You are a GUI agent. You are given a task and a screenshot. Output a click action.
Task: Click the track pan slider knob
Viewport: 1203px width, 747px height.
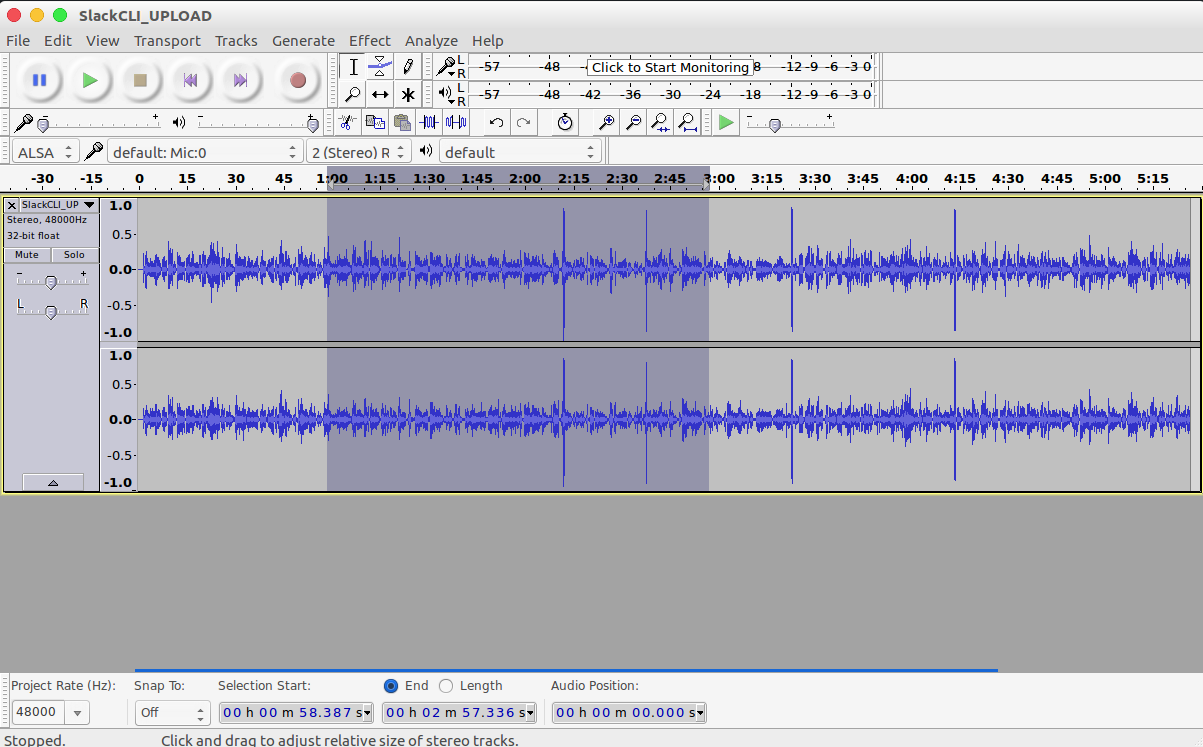pyautogui.click(x=51, y=312)
